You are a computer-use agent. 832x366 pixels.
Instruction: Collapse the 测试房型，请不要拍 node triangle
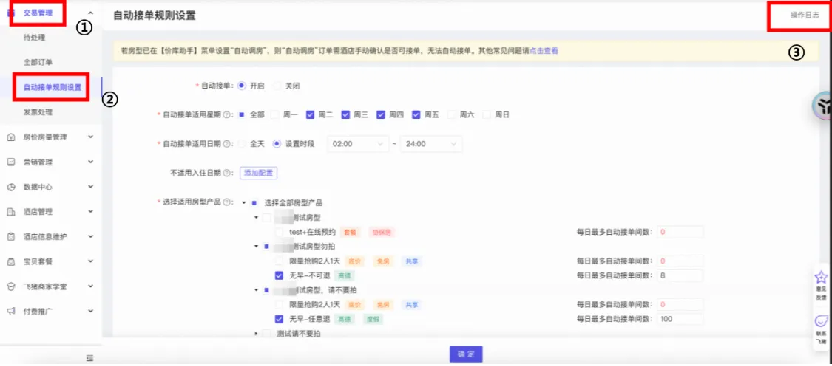(x=256, y=290)
